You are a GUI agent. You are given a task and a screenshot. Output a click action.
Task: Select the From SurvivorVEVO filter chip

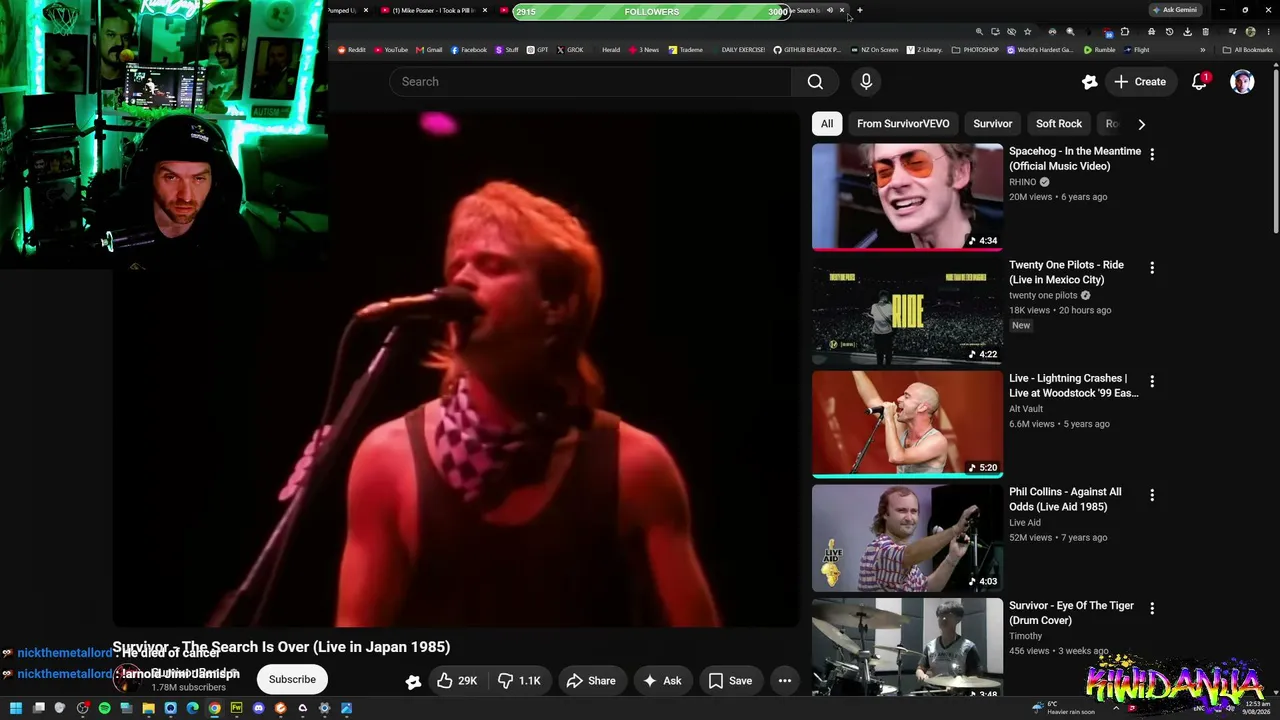pos(903,124)
